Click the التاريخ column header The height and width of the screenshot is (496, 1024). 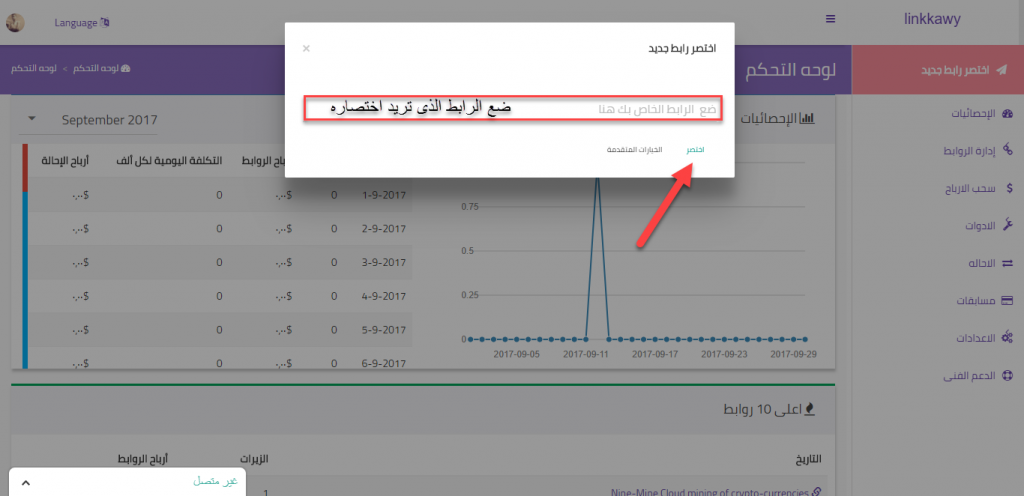coord(810,460)
